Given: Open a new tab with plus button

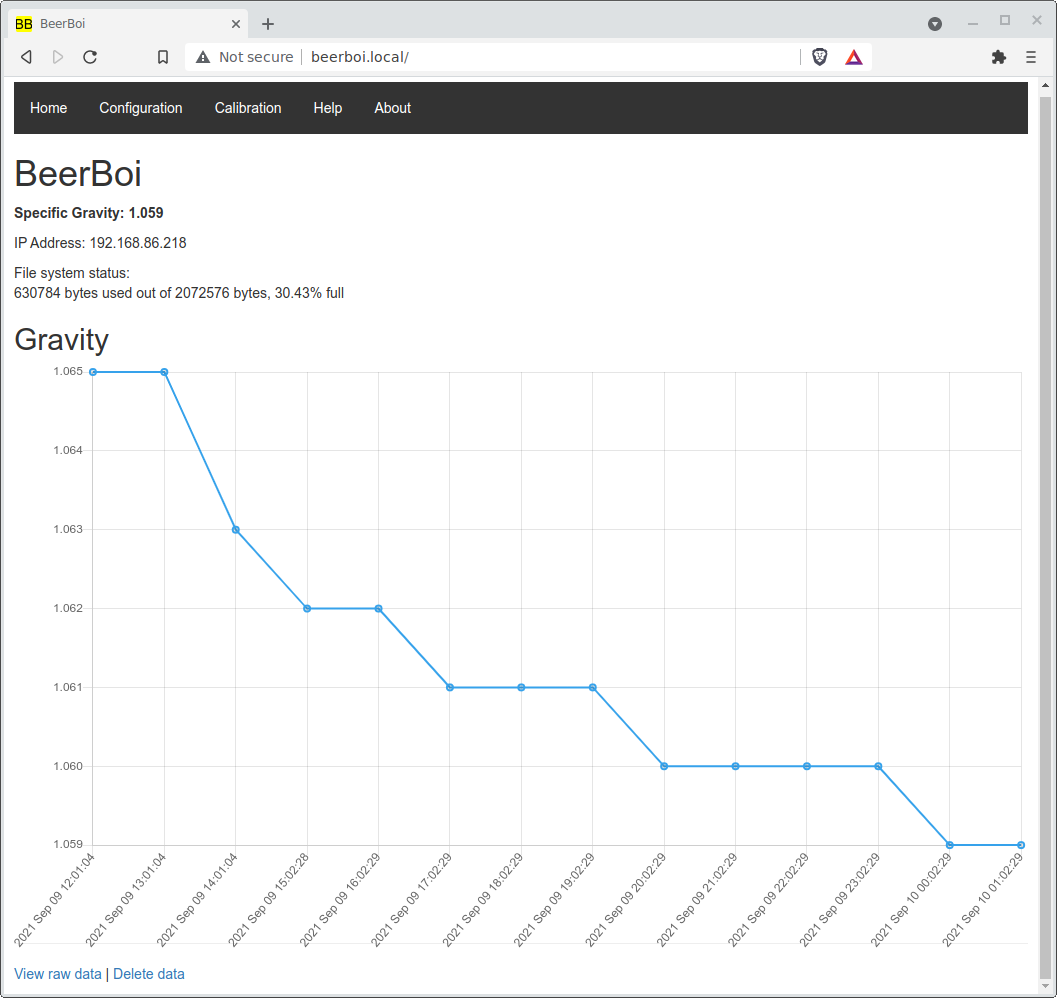Looking at the screenshot, I should coord(268,24).
